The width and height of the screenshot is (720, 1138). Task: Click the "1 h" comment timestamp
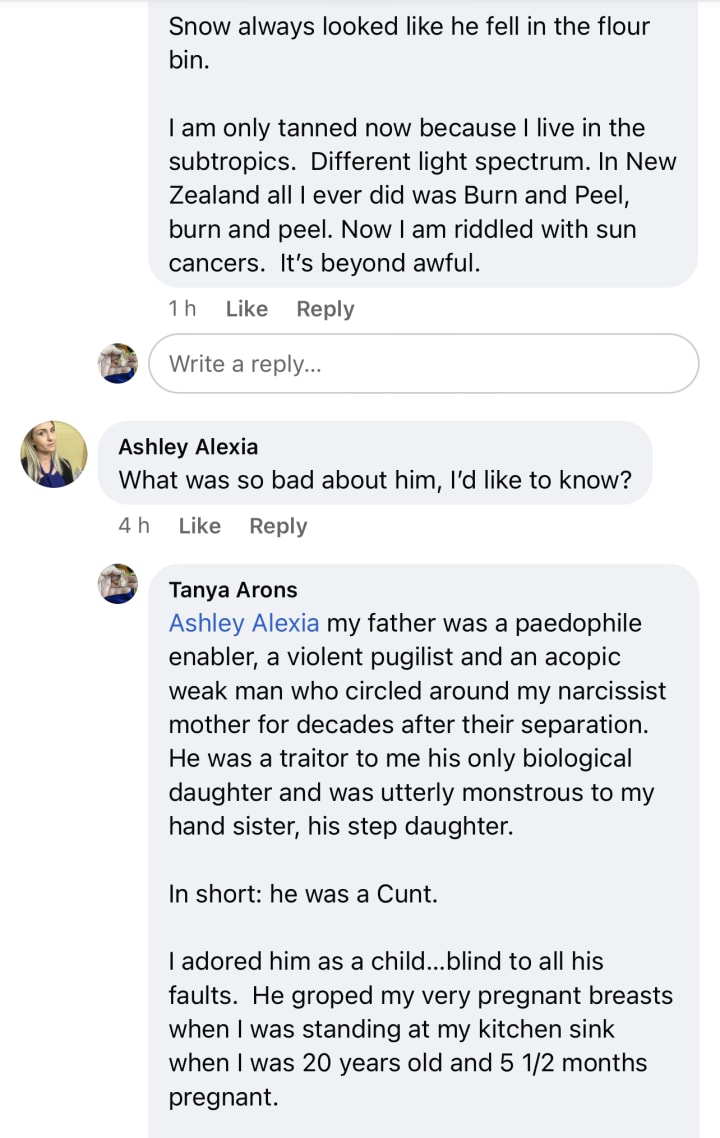[x=182, y=309]
